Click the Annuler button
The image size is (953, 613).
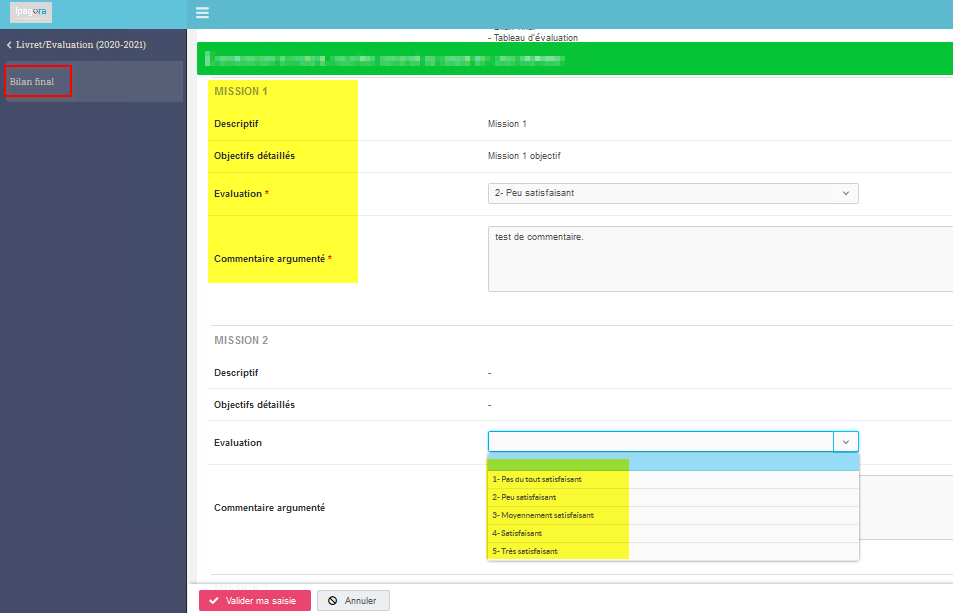pos(353,600)
